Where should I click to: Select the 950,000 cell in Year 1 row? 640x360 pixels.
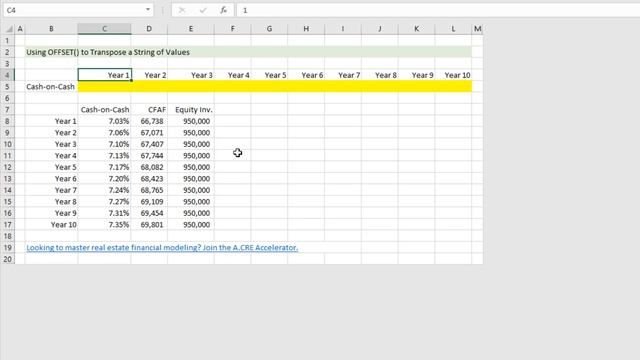(x=191, y=121)
